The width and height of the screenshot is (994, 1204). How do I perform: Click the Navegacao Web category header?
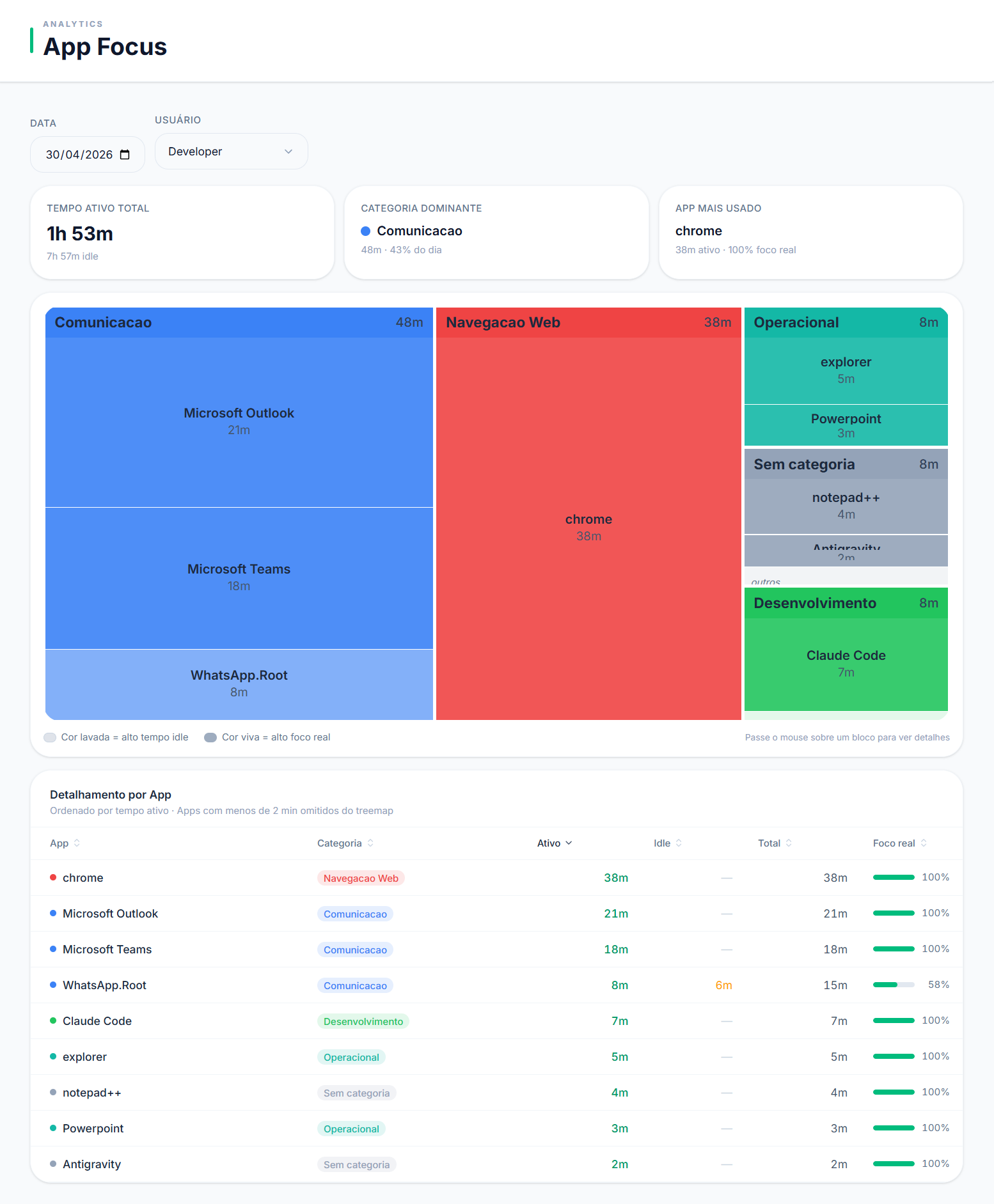(x=588, y=322)
